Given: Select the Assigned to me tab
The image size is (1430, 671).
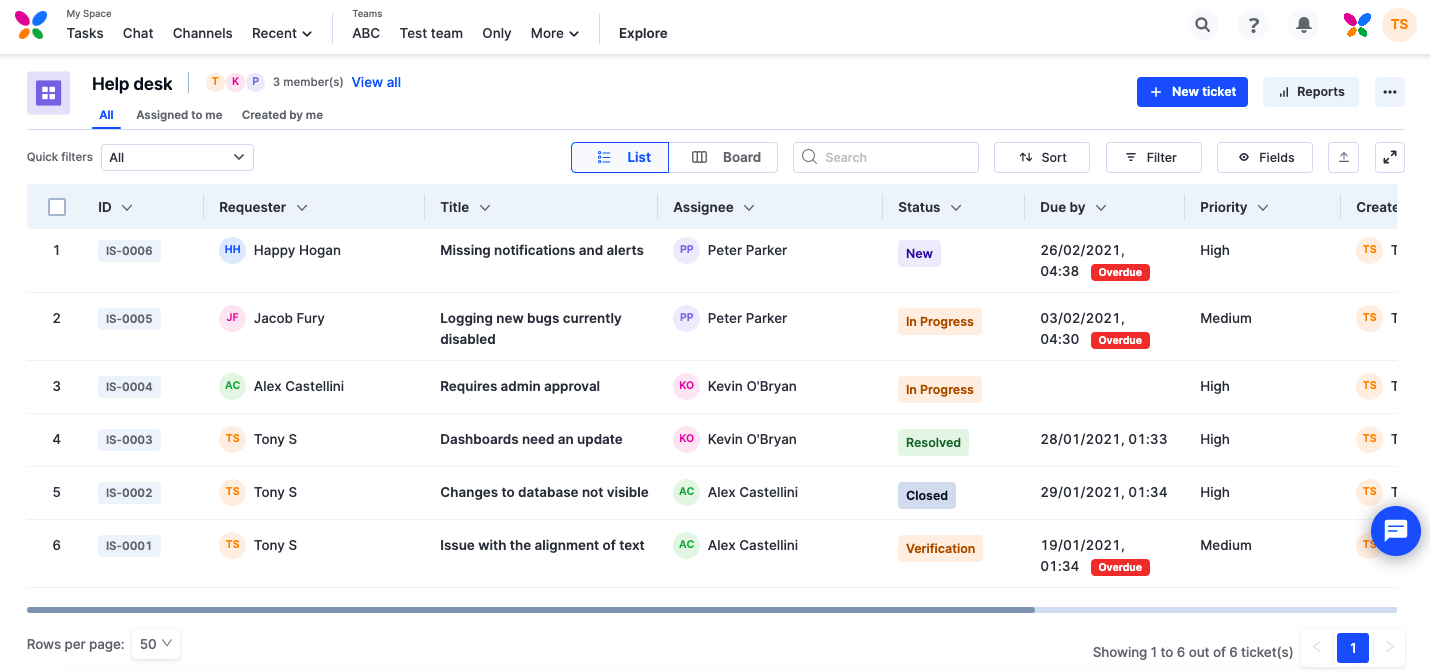Looking at the screenshot, I should [179, 115].
